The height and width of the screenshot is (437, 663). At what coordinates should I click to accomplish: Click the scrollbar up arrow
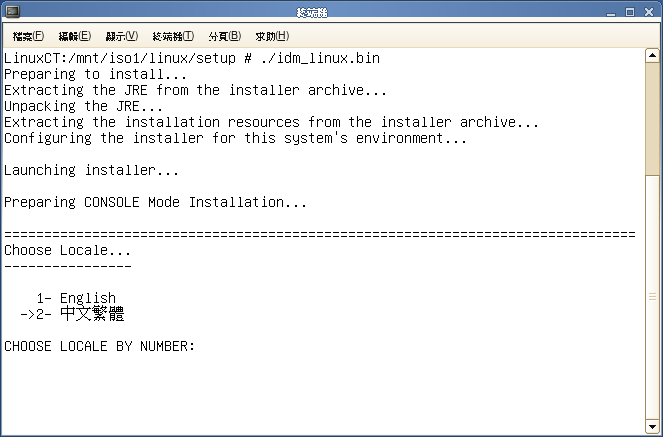click(653, 56)
